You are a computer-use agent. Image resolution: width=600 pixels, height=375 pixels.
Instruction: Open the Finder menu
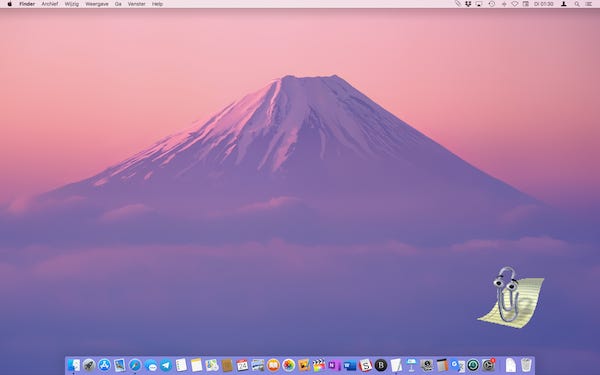click(27, 4)
